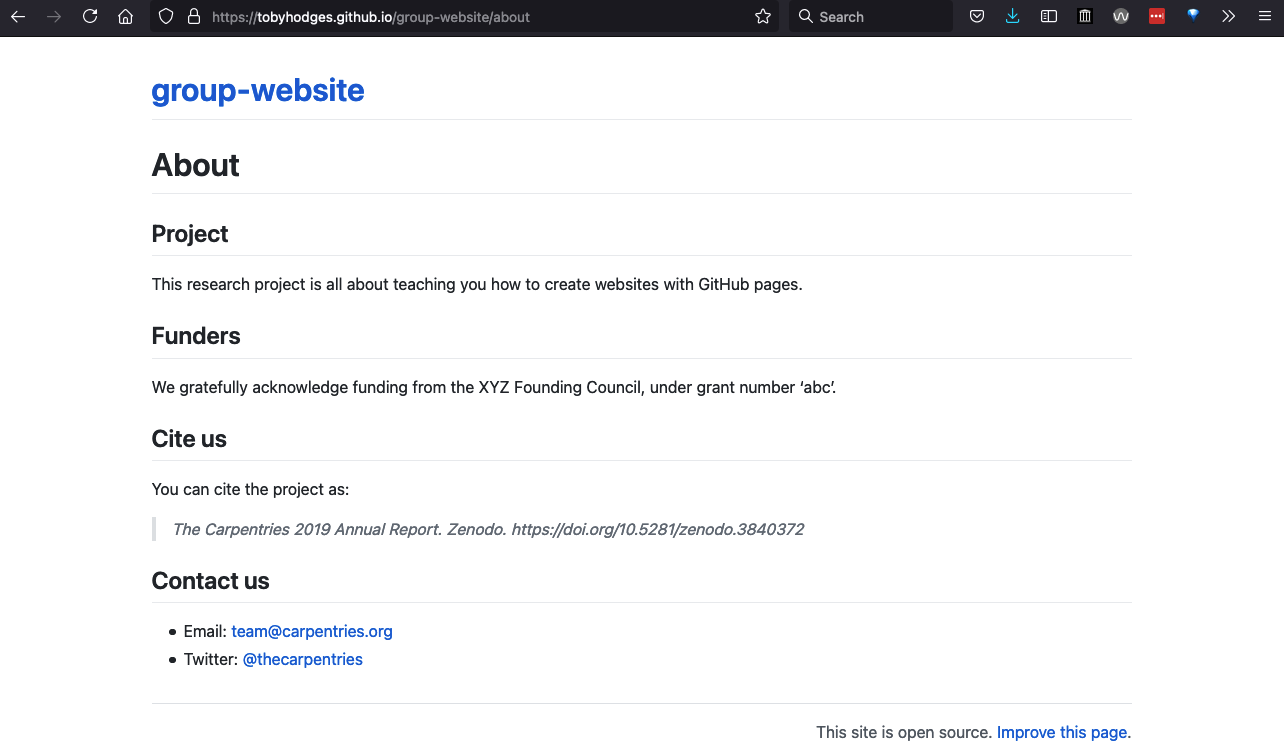
Task: Open the group-website title link
Action: pyautogui.click(x=258, y=90)
